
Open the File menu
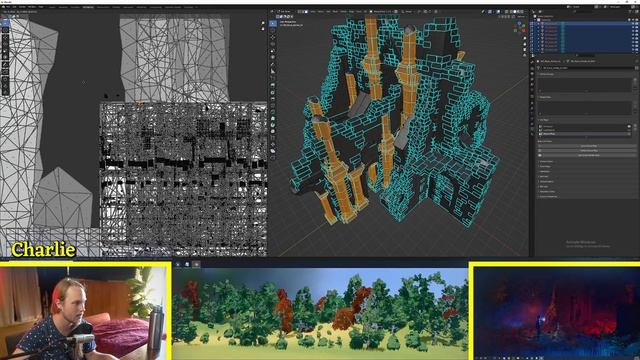coord(8,7)
